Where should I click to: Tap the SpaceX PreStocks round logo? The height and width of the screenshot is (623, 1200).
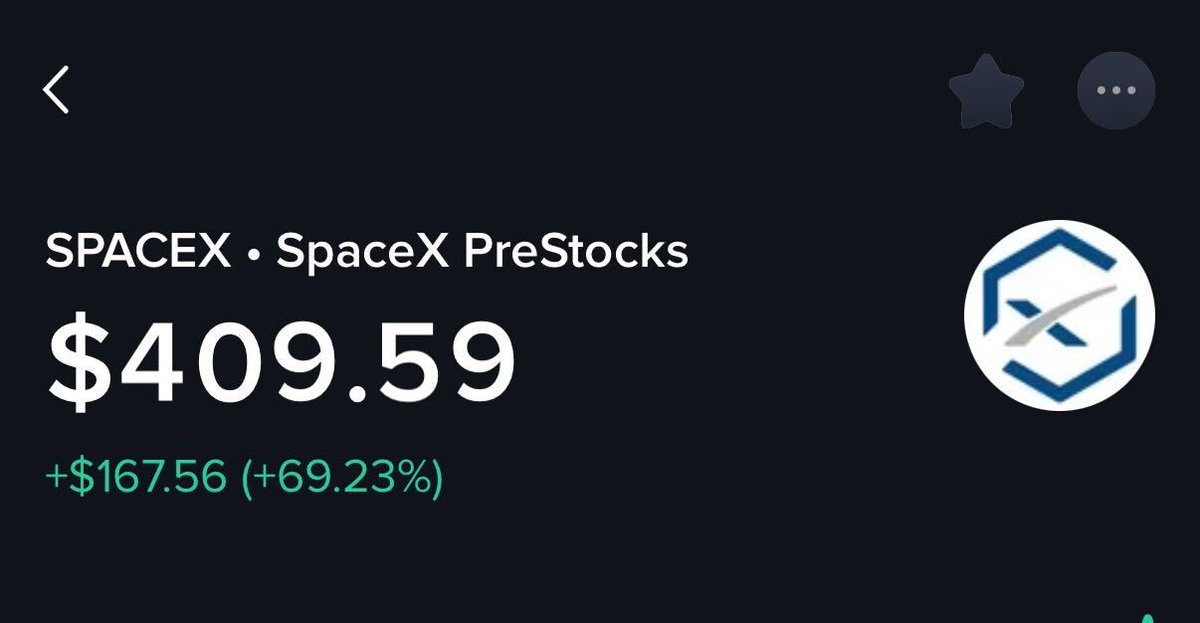click(1059, 314)
